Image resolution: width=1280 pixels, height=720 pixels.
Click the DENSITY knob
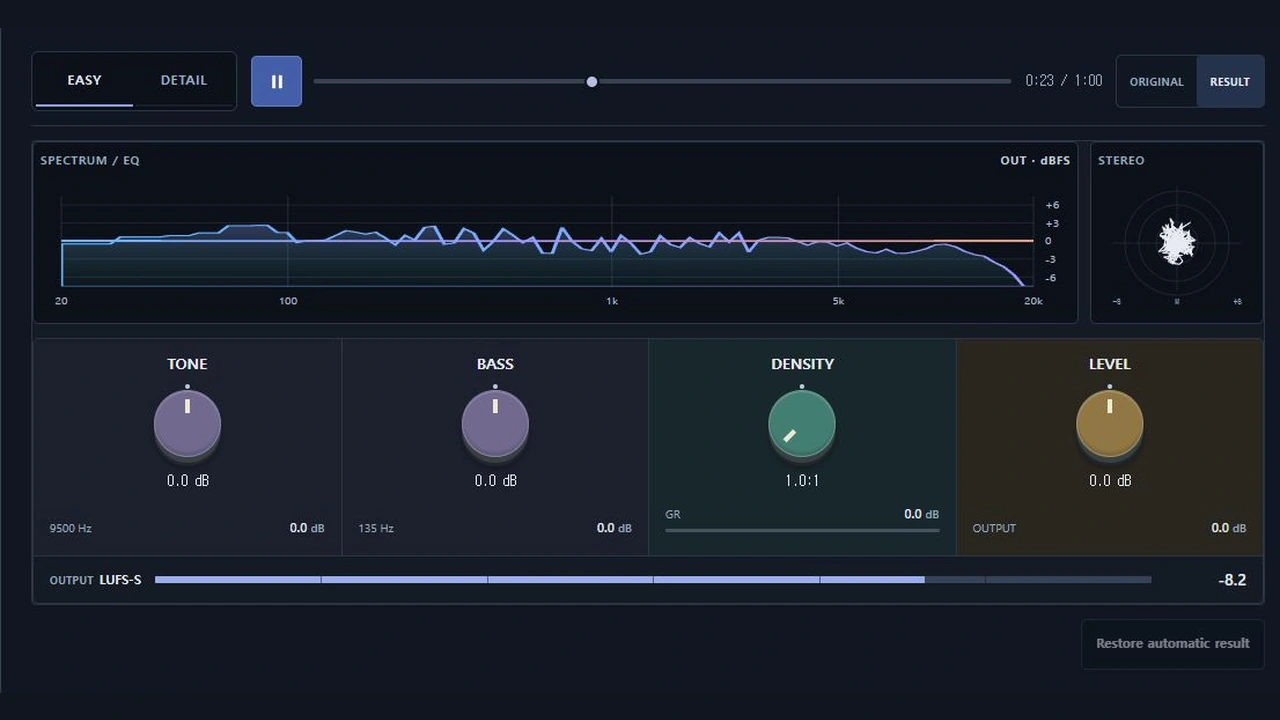point(802,424)
